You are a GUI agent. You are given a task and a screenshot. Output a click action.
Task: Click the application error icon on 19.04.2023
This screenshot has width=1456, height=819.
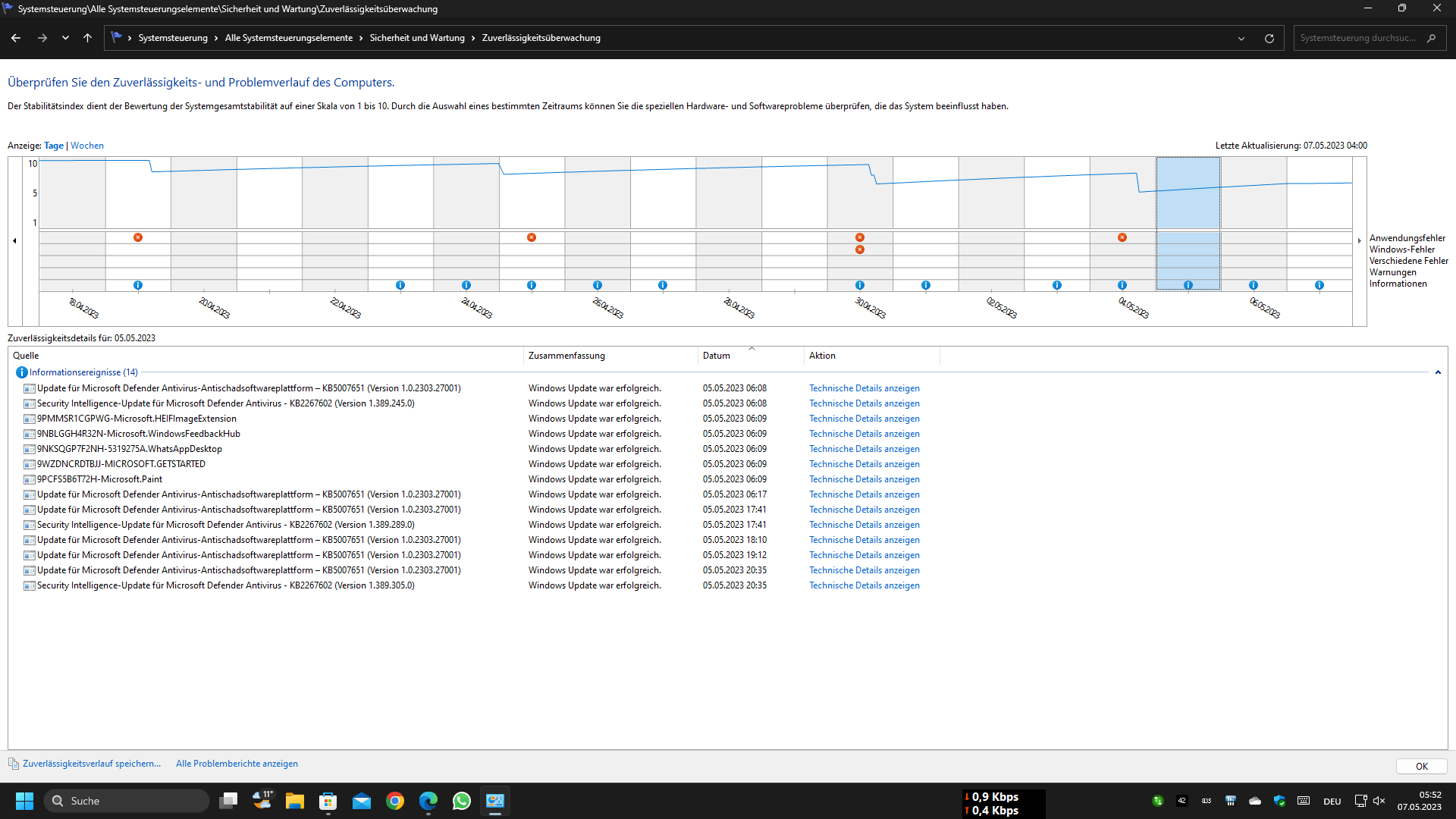(x=138, y=237)
